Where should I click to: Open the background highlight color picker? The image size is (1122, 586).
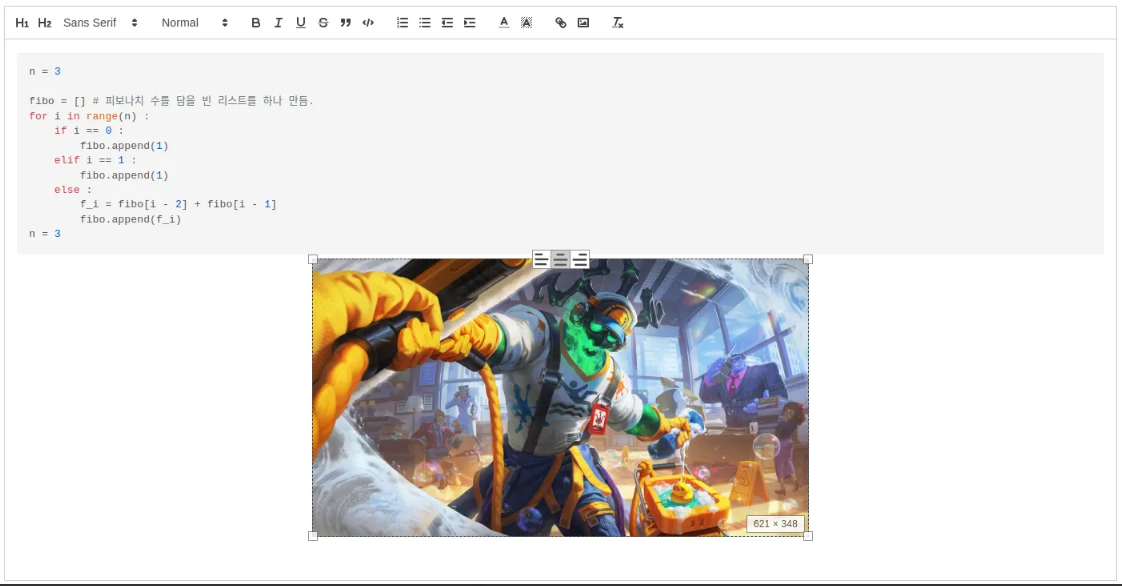[x=527, y=23]
